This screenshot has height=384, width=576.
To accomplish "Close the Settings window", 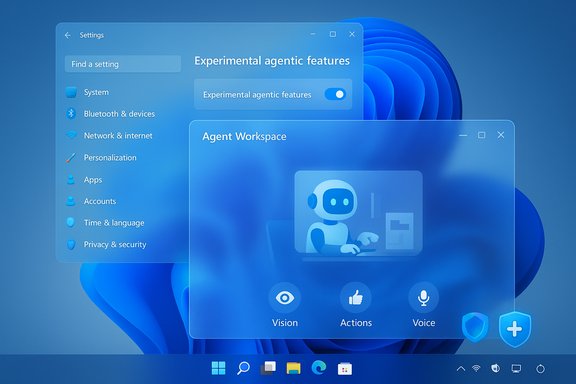I will tap(352, 34).
